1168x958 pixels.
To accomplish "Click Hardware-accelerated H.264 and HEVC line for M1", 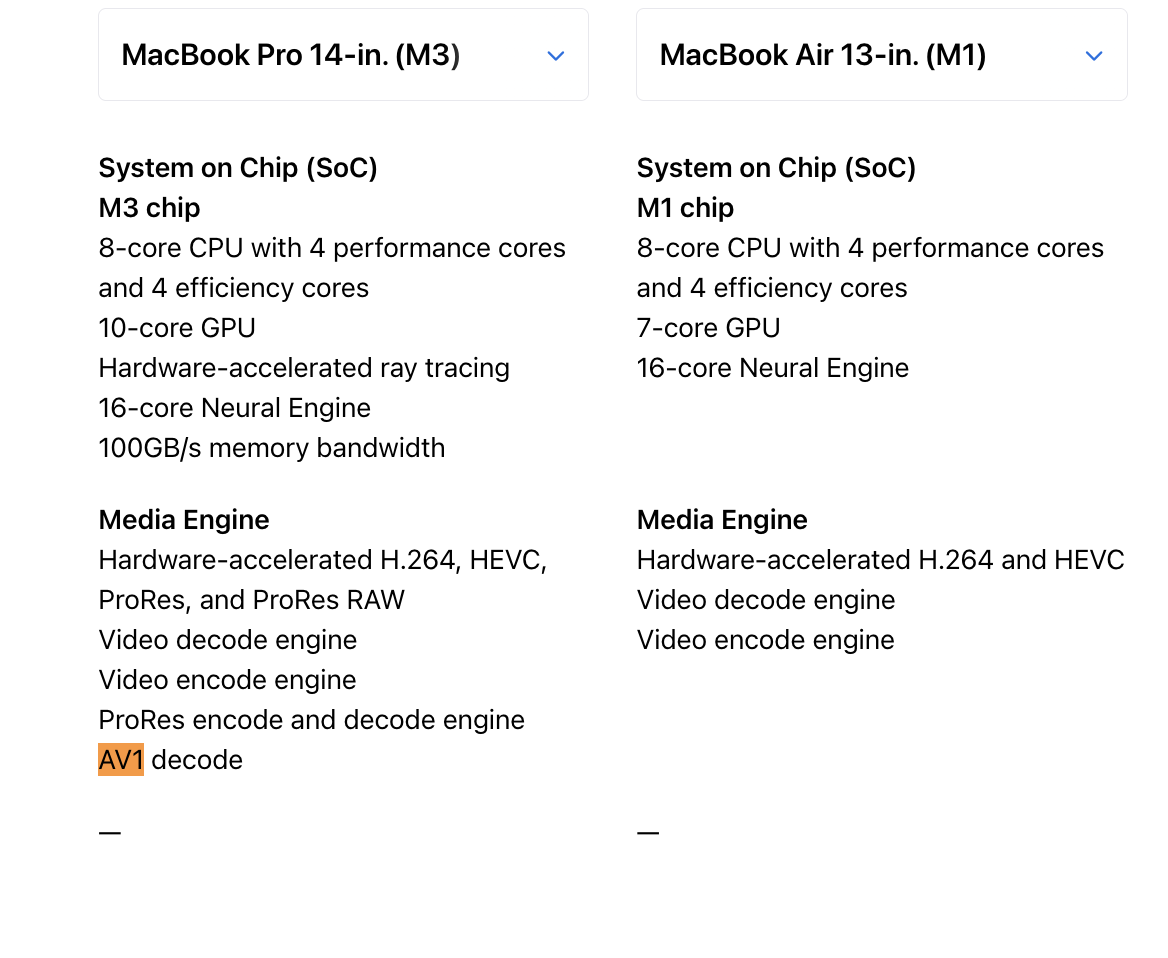I will point(880,560).
